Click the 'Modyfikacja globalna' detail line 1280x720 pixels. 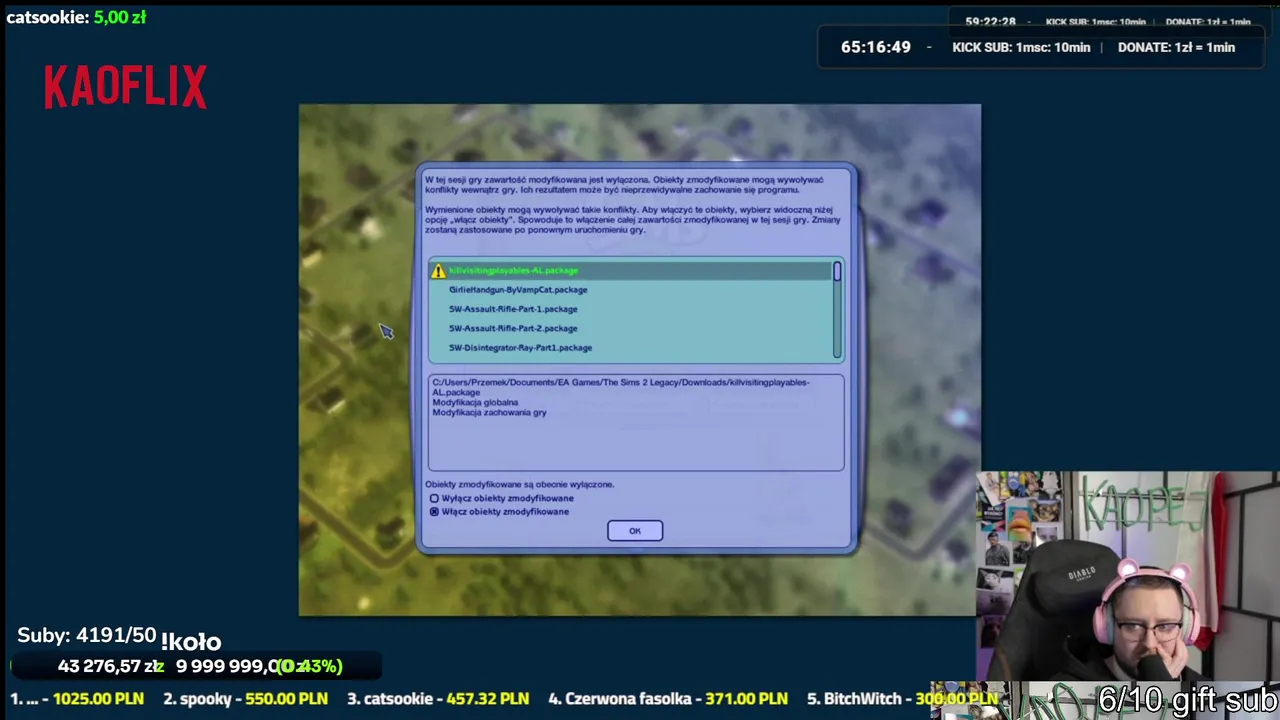pos(475,402)
